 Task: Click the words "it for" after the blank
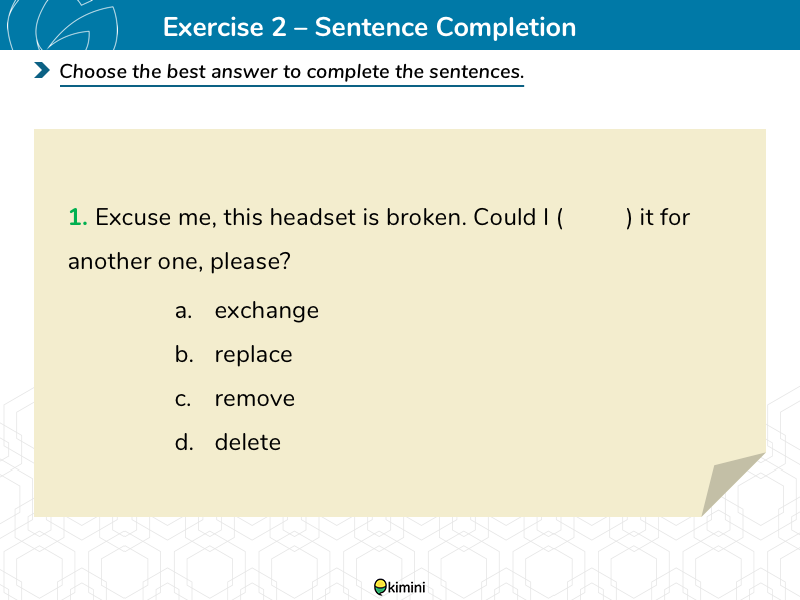[664, 217]
